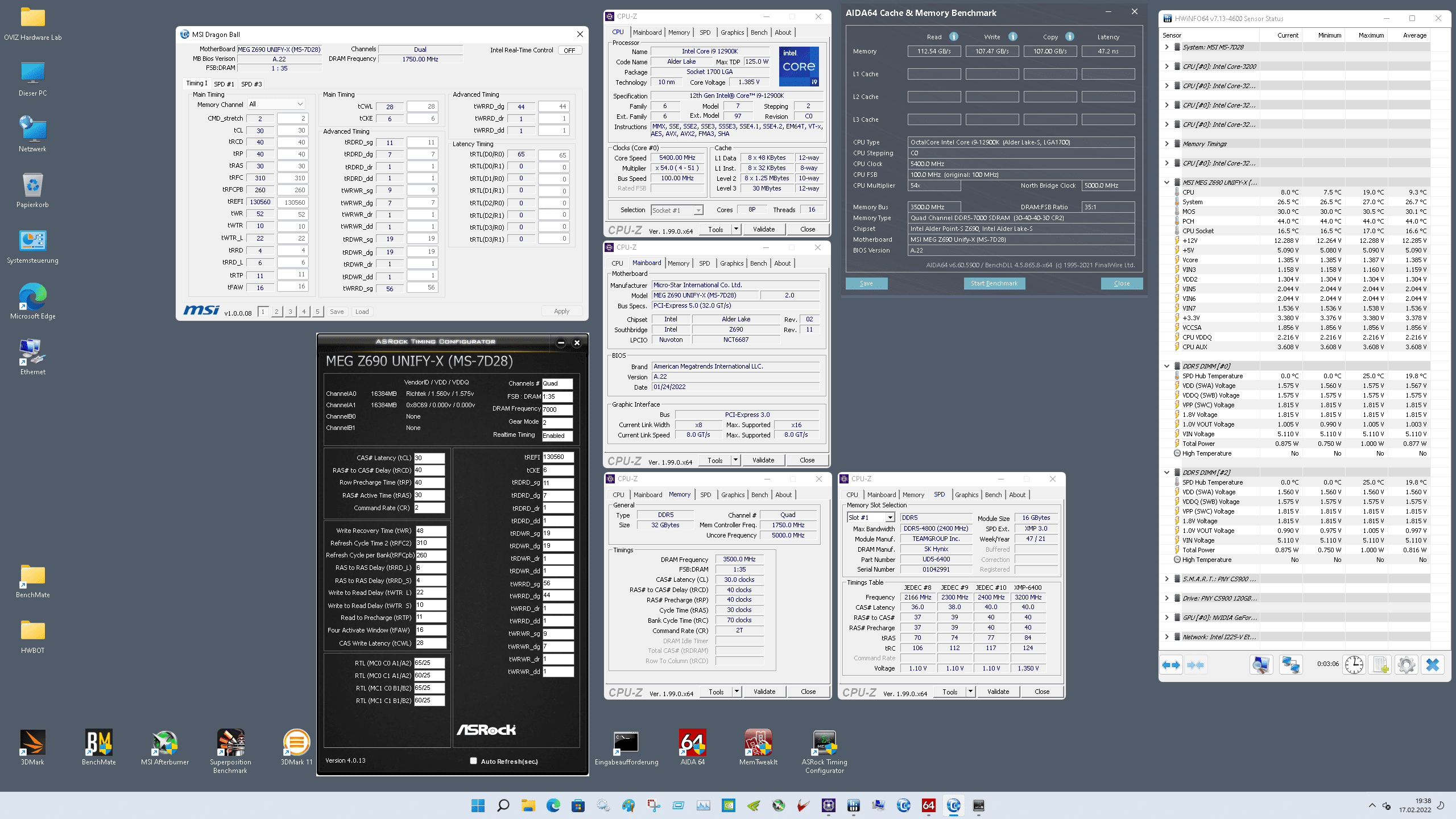Switch to SPD #1 tab in Dragon Ball
The height and width of the screenshot is (819, 1456).
(x=224, y=84)
